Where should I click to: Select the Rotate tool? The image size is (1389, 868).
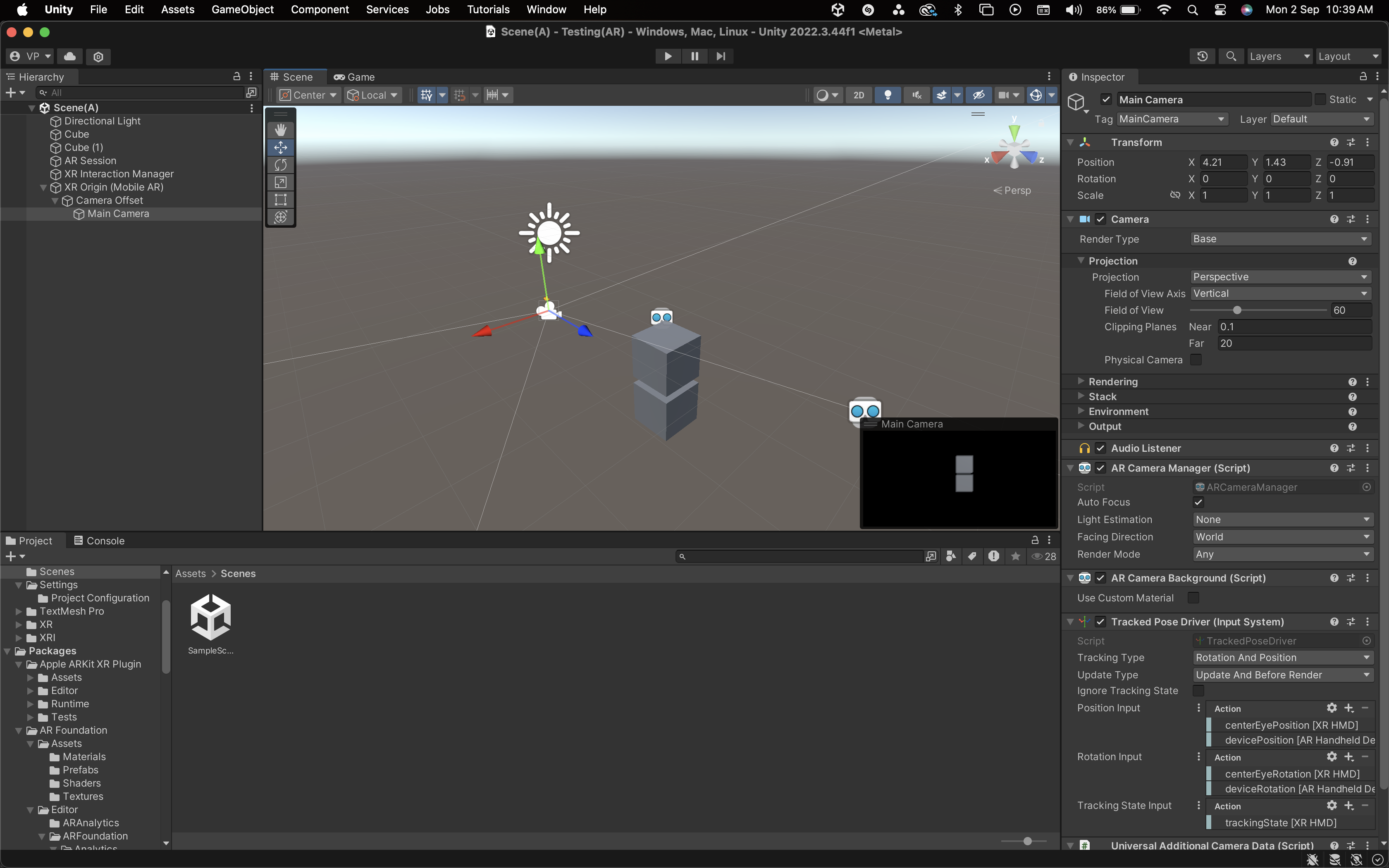[x=281, y=165]
